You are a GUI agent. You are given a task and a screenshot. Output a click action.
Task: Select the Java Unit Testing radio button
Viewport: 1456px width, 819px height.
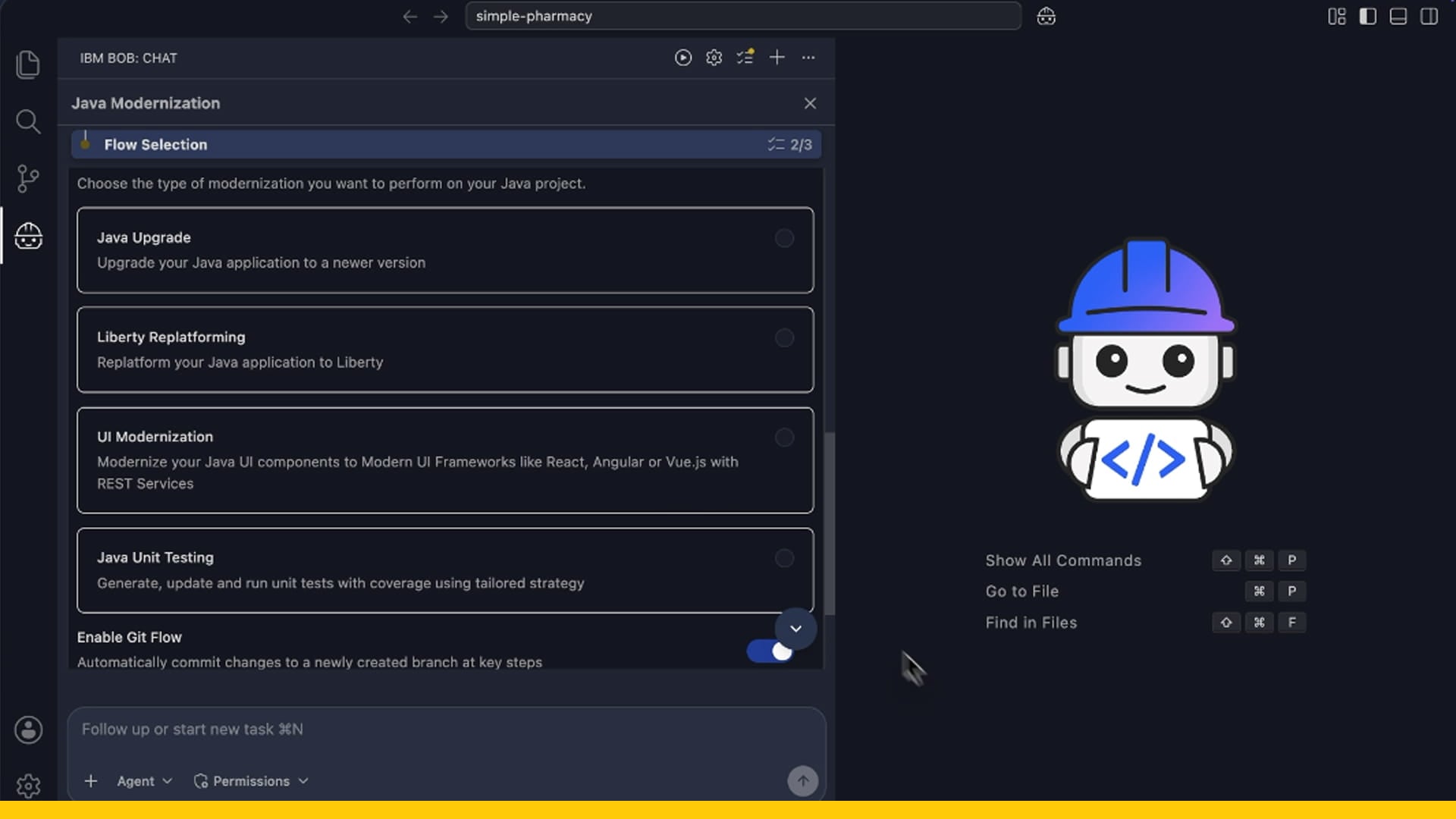click(784, 558)
